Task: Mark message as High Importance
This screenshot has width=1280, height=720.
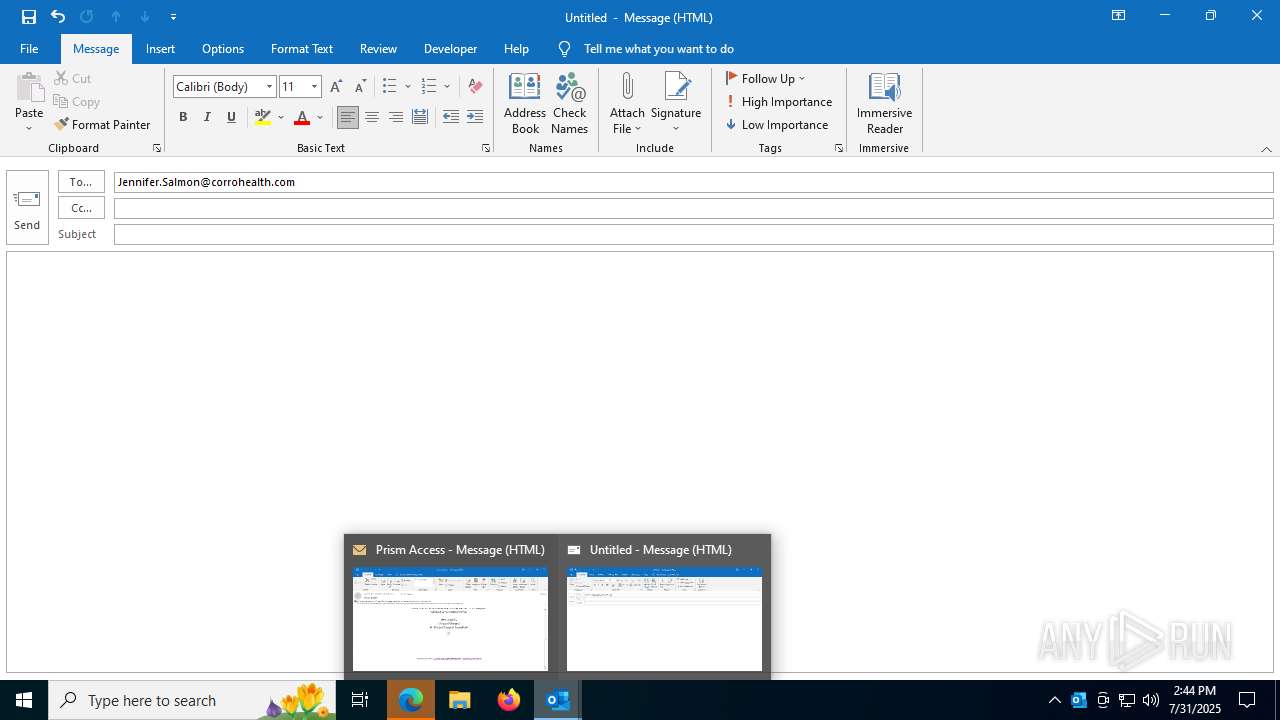Action: pyautogui.click(x=779, y=101)
